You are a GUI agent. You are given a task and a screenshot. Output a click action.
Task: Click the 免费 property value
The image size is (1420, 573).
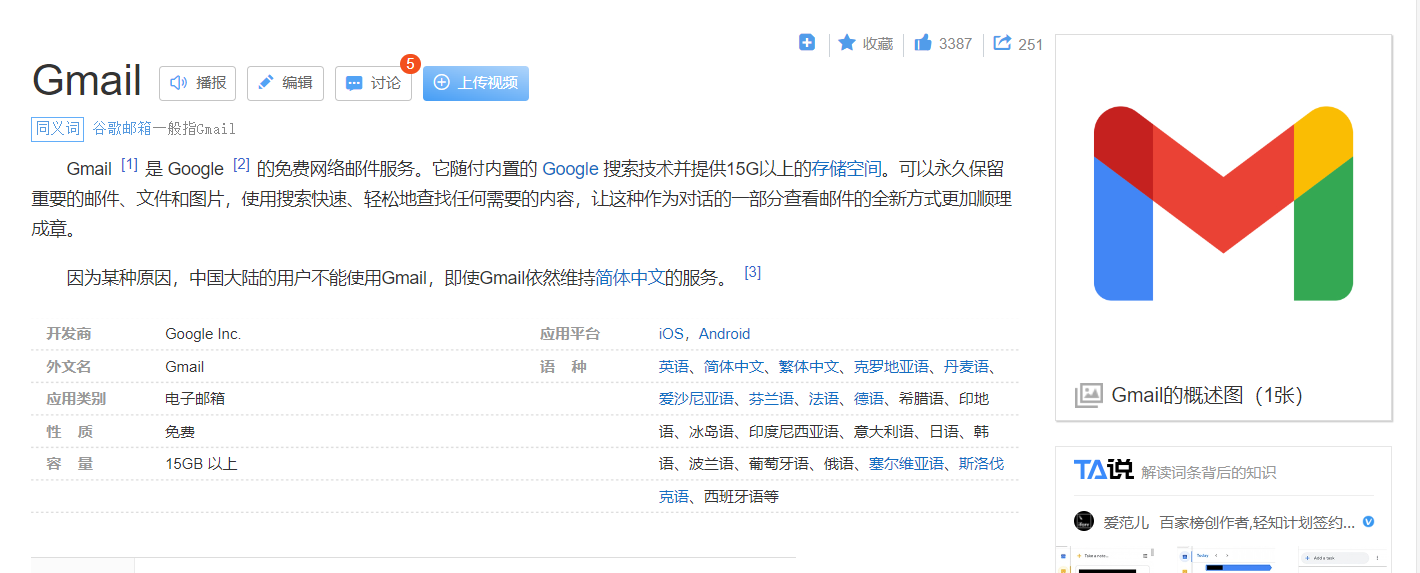(180, 432)
